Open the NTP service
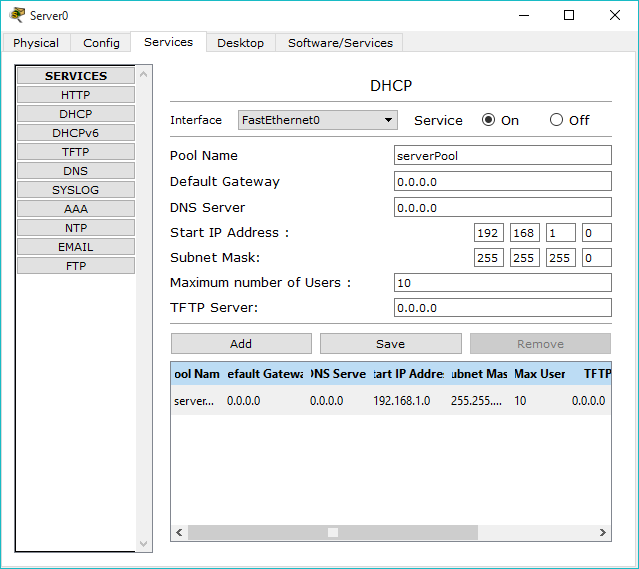639x569 pixels. pos(76,228)
